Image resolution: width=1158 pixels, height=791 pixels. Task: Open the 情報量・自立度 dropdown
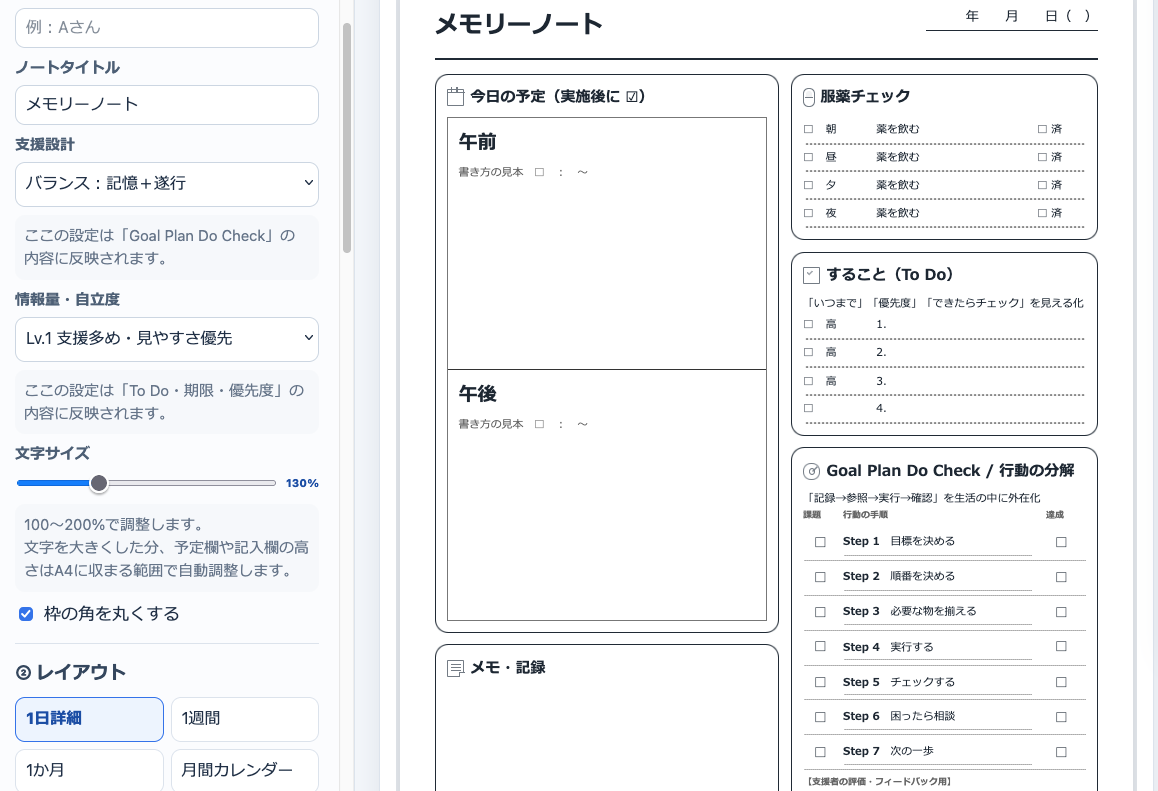coord(167,339)
